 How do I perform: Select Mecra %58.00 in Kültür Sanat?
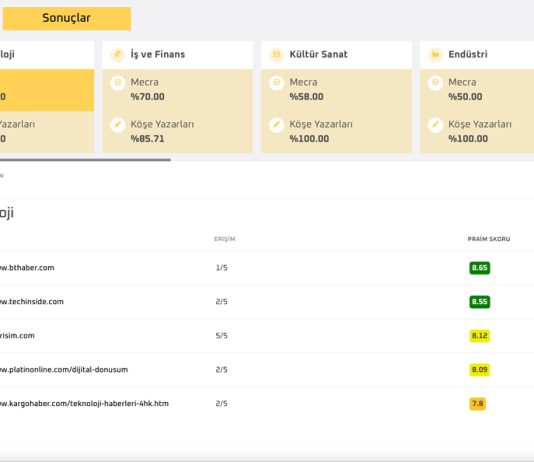point(336,90)
